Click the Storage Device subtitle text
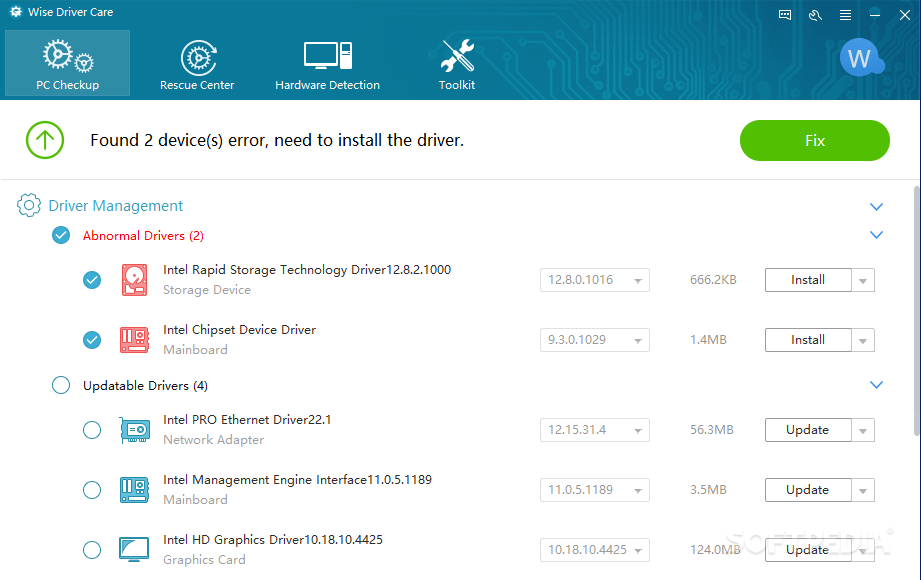This screenshot has width=921, height=580. [207, 290]
